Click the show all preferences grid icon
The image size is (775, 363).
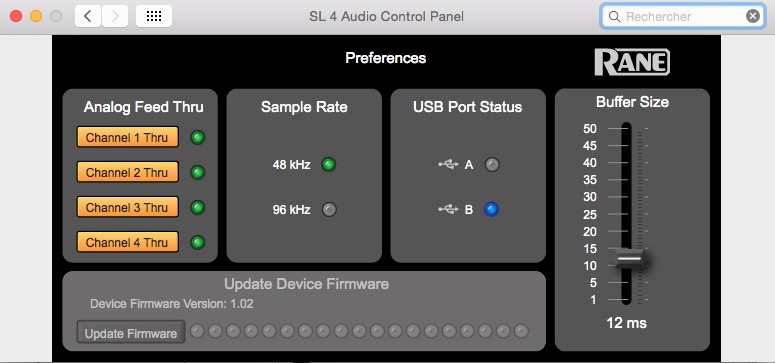point(154,16)
